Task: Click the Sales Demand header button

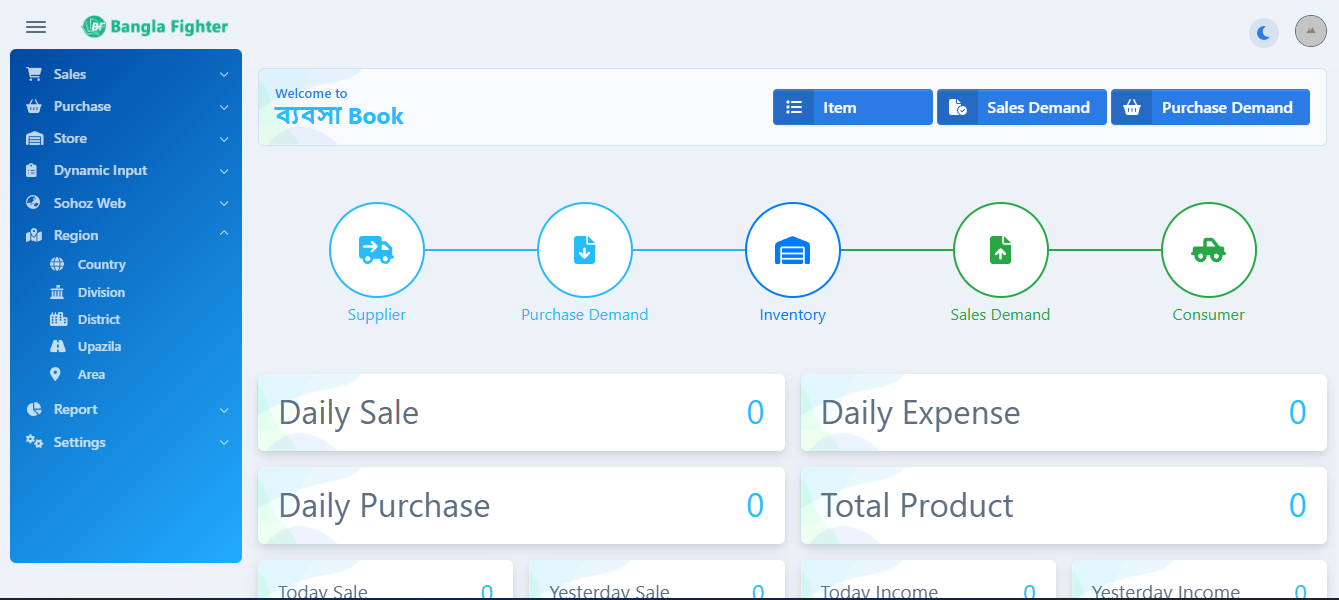Action: coord(1021,107)
